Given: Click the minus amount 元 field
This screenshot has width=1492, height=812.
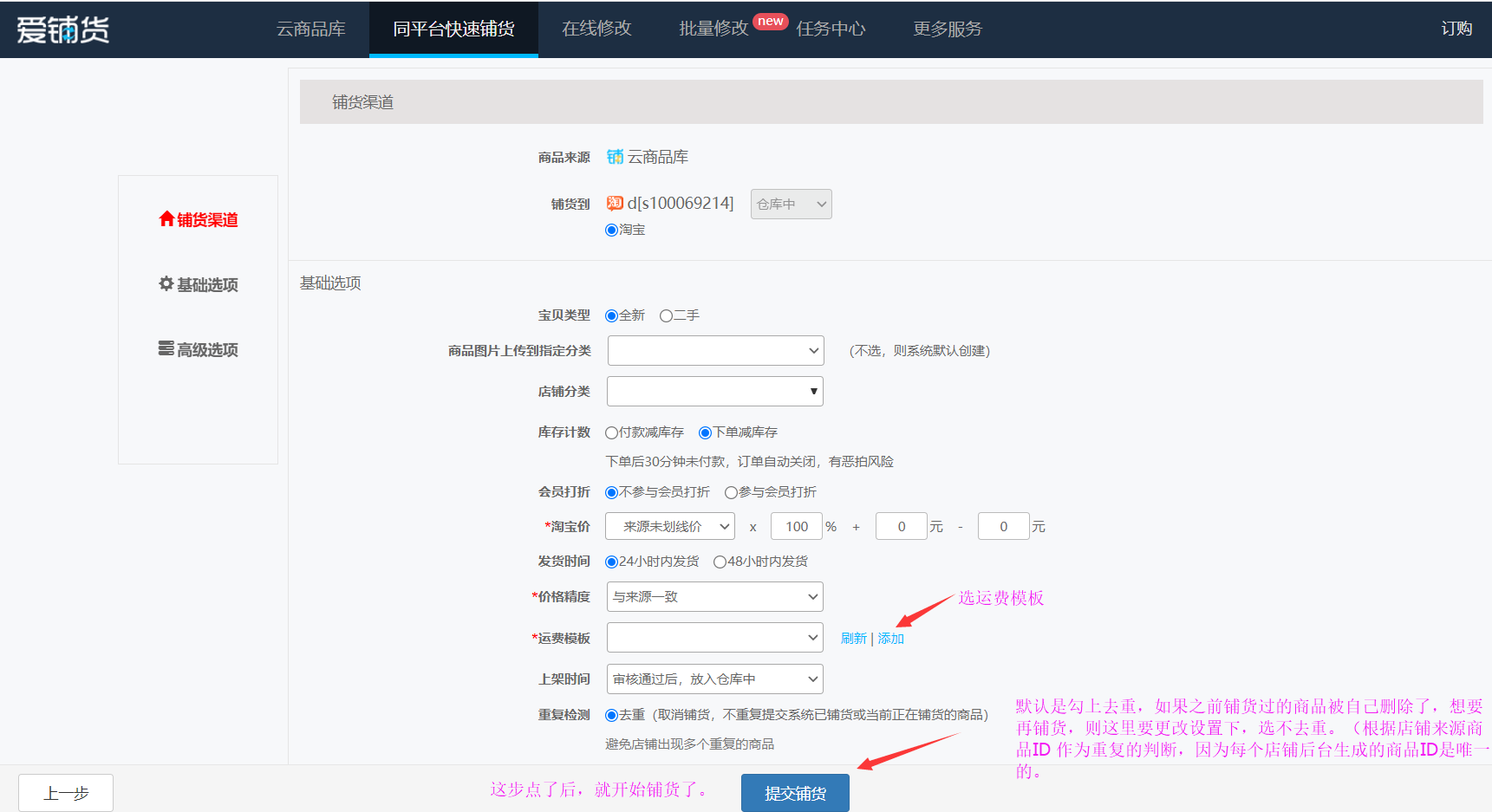Looking at the screenshot, I should click(x=1004, y=526).
